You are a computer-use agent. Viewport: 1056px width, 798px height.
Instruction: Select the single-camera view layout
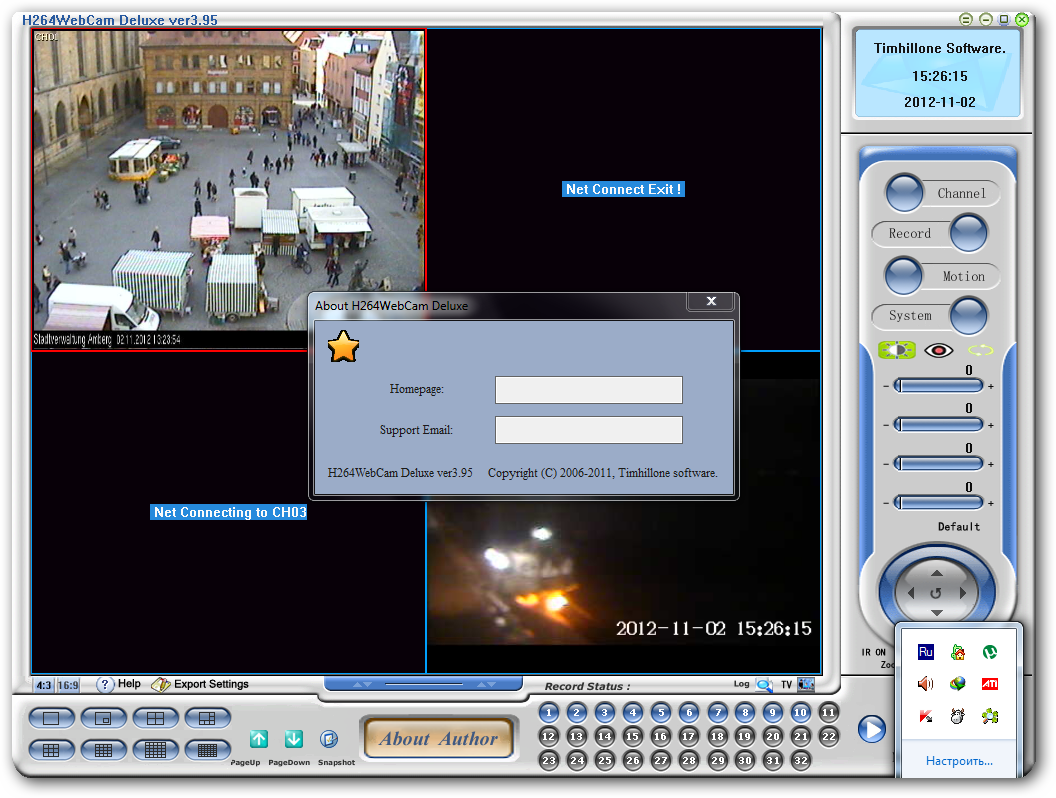(x=52, y=718)
